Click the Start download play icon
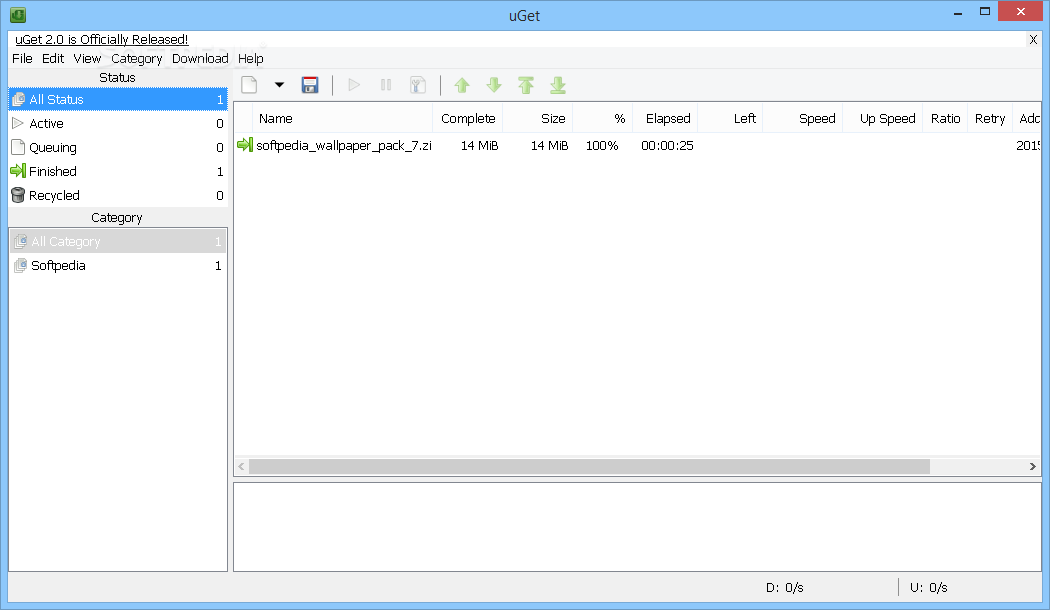Viewport: 1050px width, 610px height. (x=354, y=85)
